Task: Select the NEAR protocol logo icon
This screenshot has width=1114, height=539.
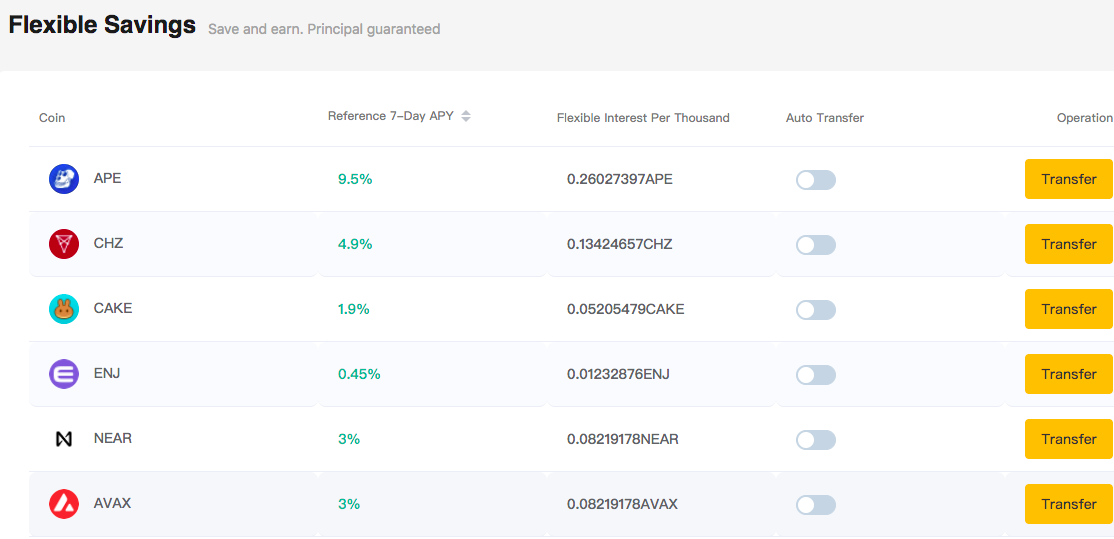Action: tap(64, 439)
